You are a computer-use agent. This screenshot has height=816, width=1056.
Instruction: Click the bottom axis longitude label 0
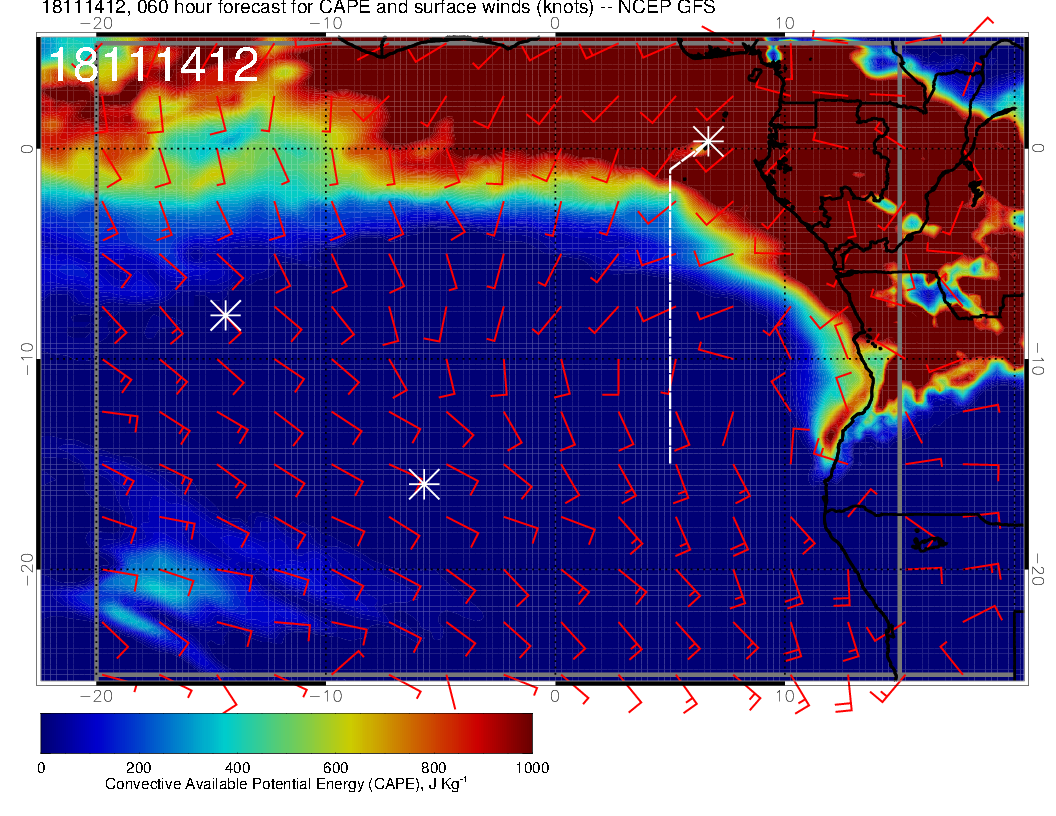tap(556, 694)
